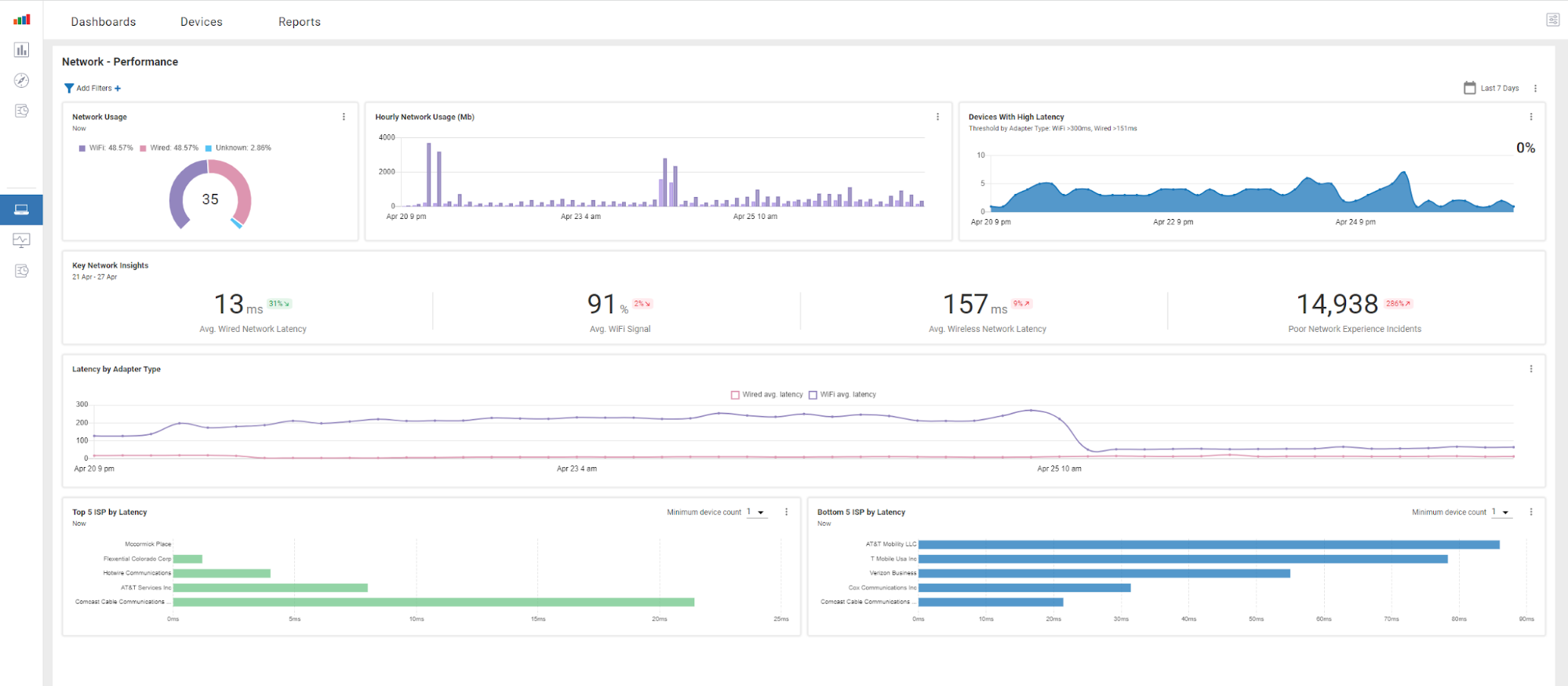Go to the Reports tab
The height and width of the screenshot is (686, 1568).
click(x=300, y=22)
